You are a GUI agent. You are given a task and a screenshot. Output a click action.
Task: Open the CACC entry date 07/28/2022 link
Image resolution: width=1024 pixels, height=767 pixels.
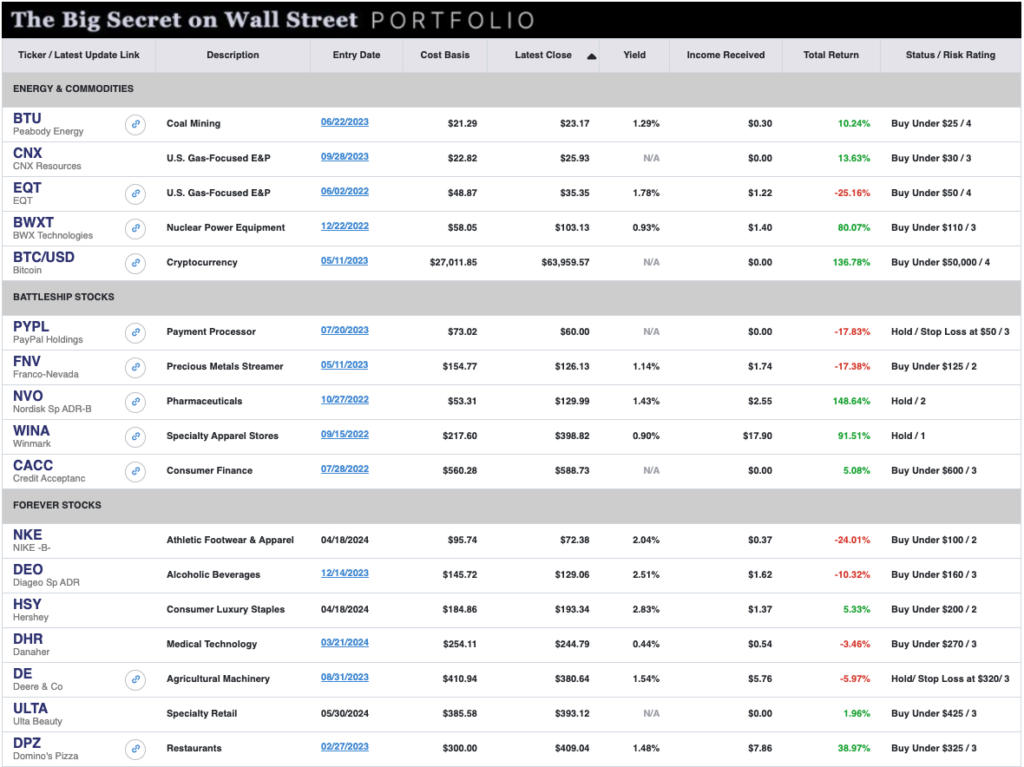pyautogui.click(x=344, y=468)
